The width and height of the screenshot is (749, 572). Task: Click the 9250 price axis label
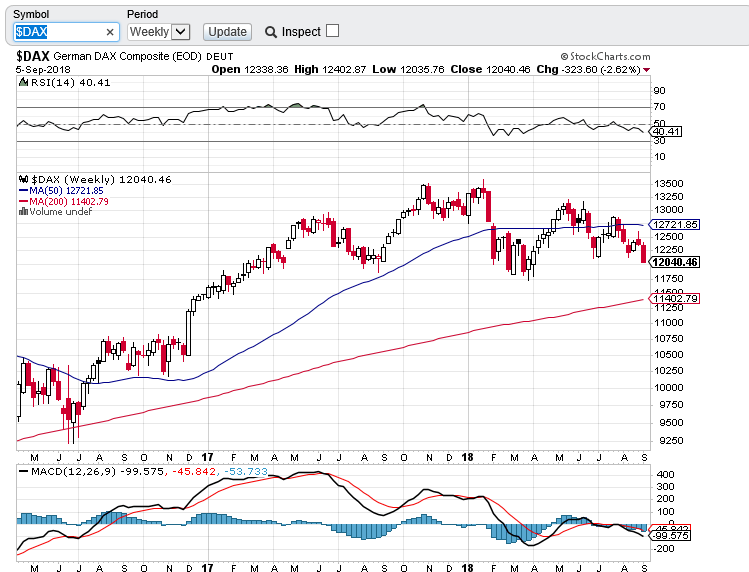coord(671,441)
